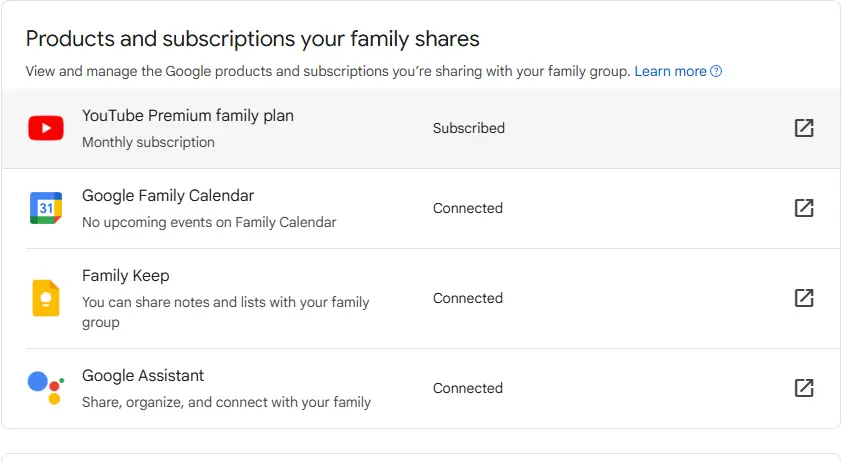Click the yellow Google Keep icon
857x462 pixels.
click(46, 298)
